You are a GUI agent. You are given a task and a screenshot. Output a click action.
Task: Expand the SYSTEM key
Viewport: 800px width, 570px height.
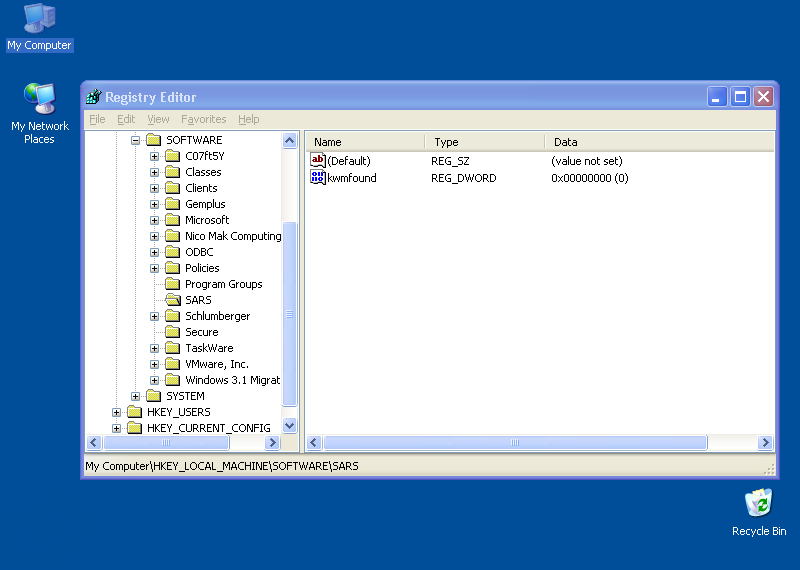(x=135, y=396)
